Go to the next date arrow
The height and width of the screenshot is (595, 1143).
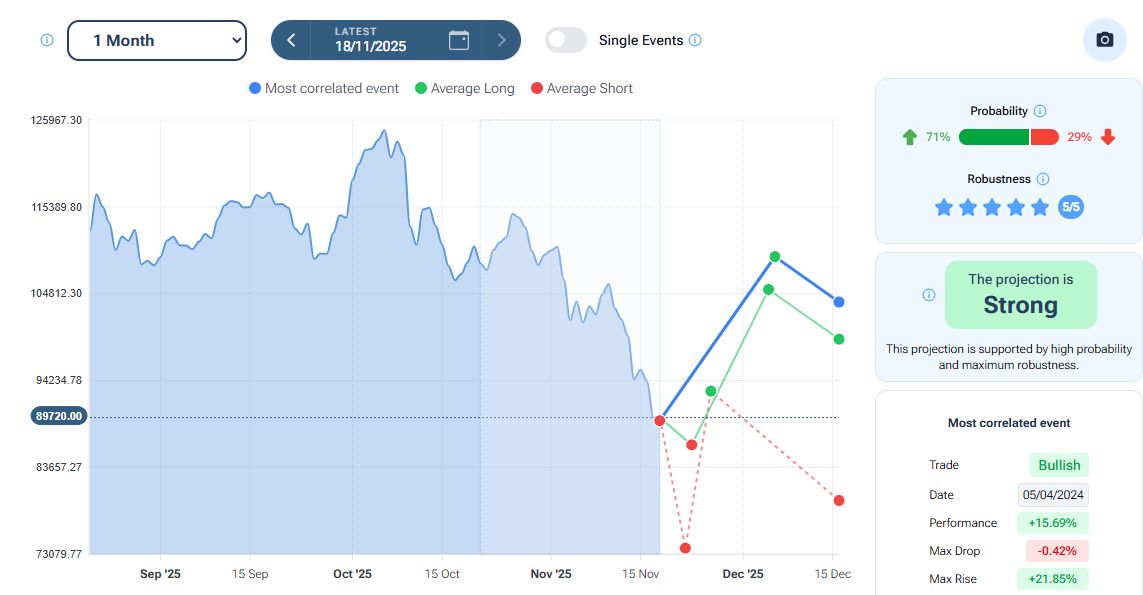[501, 40]
